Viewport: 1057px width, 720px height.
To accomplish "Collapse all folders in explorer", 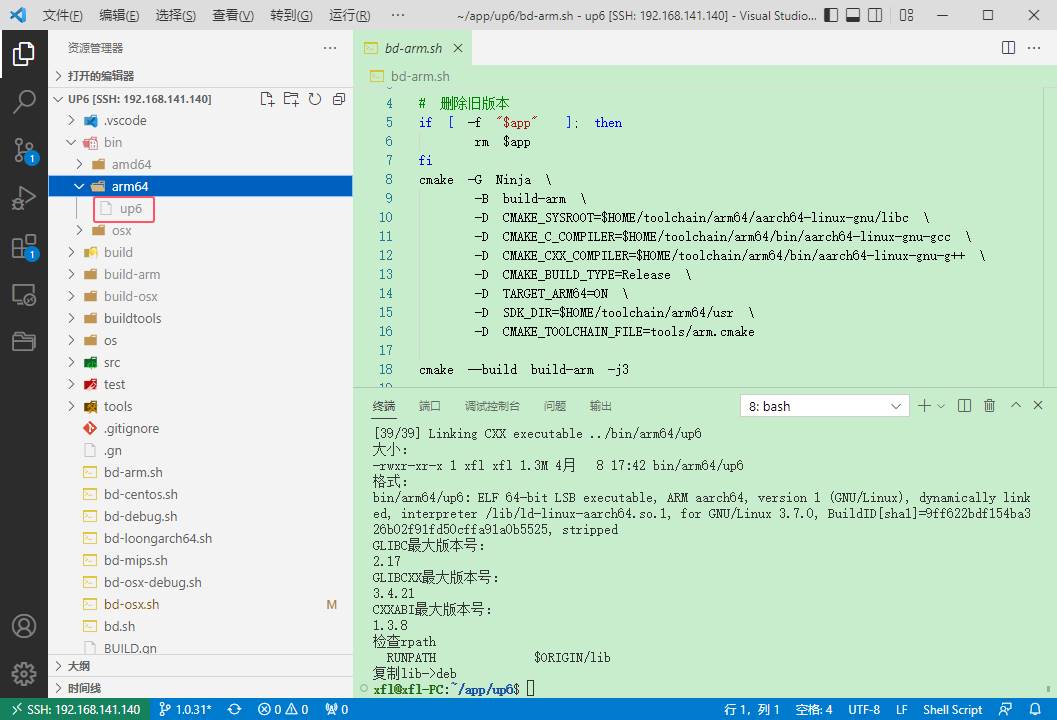I will coord(339,99).
